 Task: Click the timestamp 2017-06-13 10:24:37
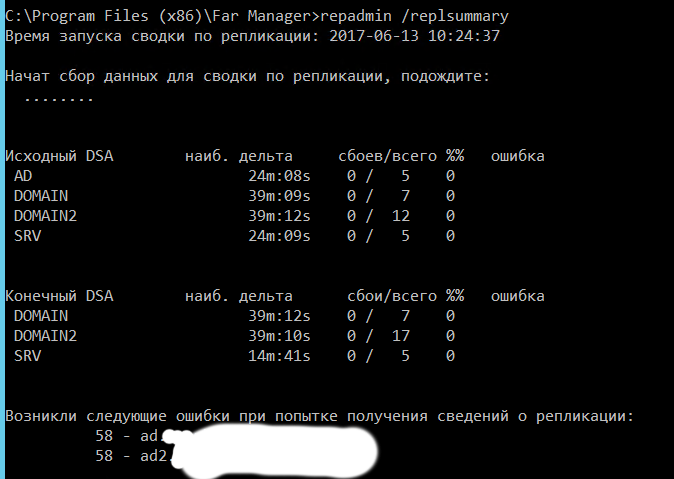coord(414,36)
